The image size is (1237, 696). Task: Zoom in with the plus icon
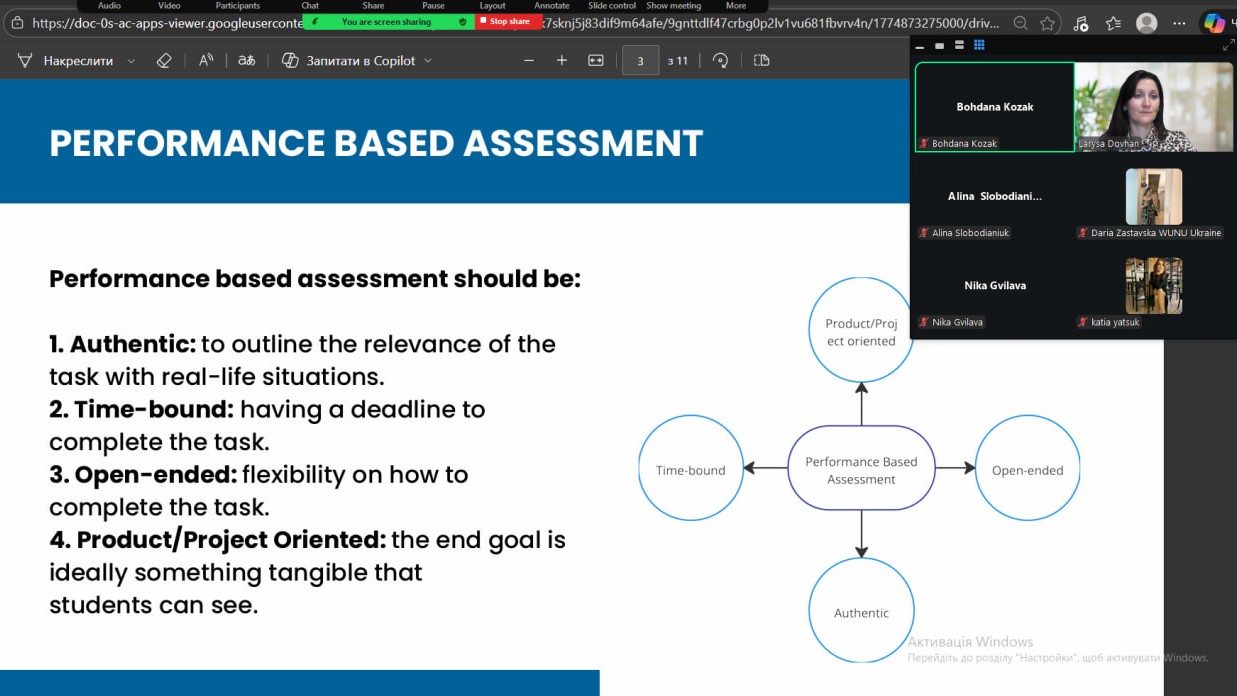click(x=562, y=60)
